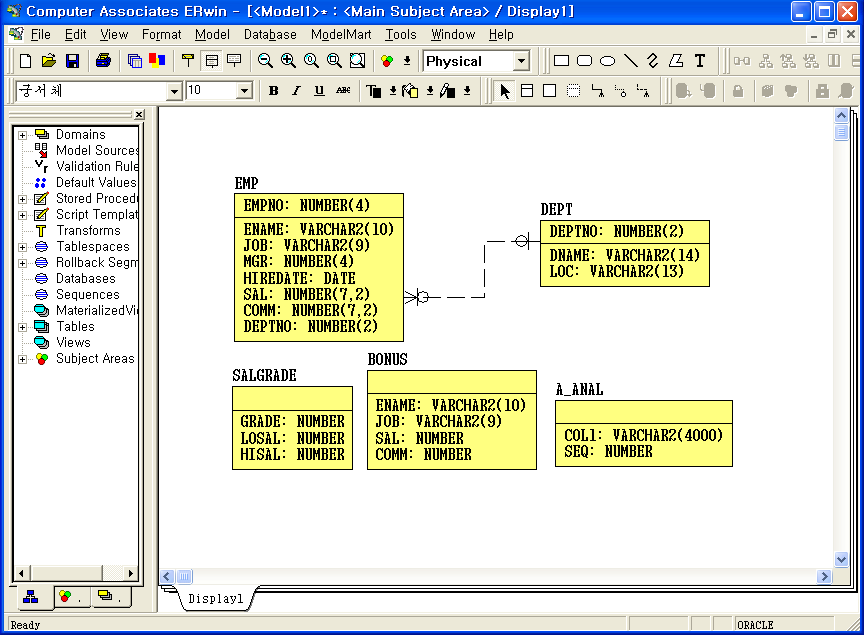Toggle the entity display level icon

[x=188, y=61]
